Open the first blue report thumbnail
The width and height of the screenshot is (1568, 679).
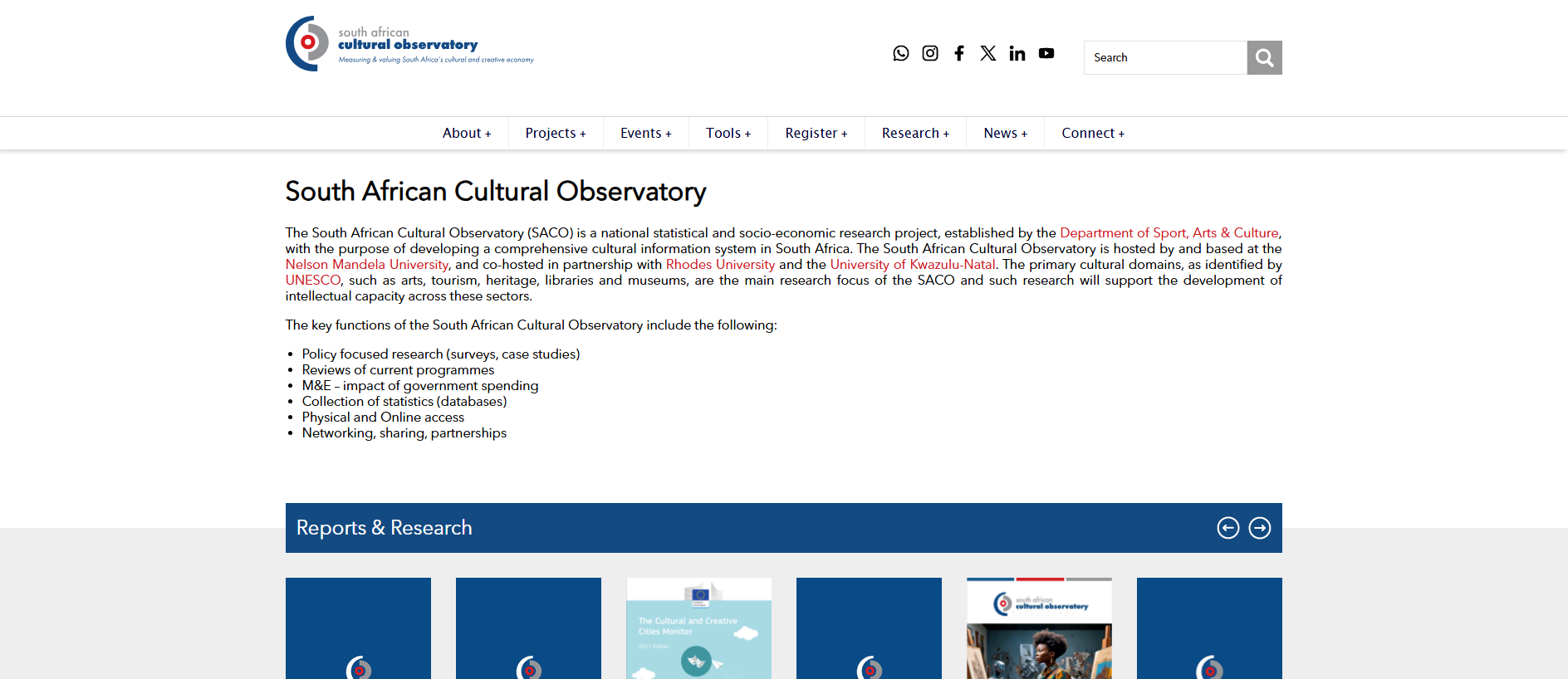tap(358, 628)
